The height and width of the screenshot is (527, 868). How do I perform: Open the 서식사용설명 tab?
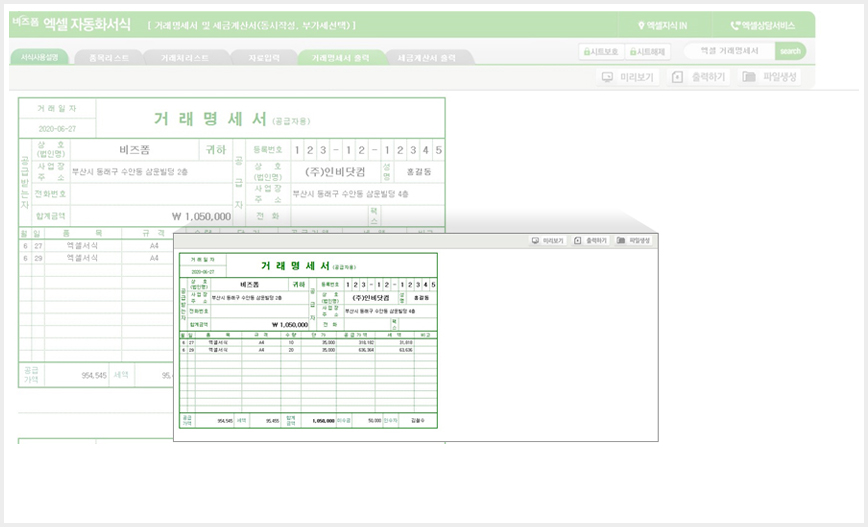[x=39, y=57]
